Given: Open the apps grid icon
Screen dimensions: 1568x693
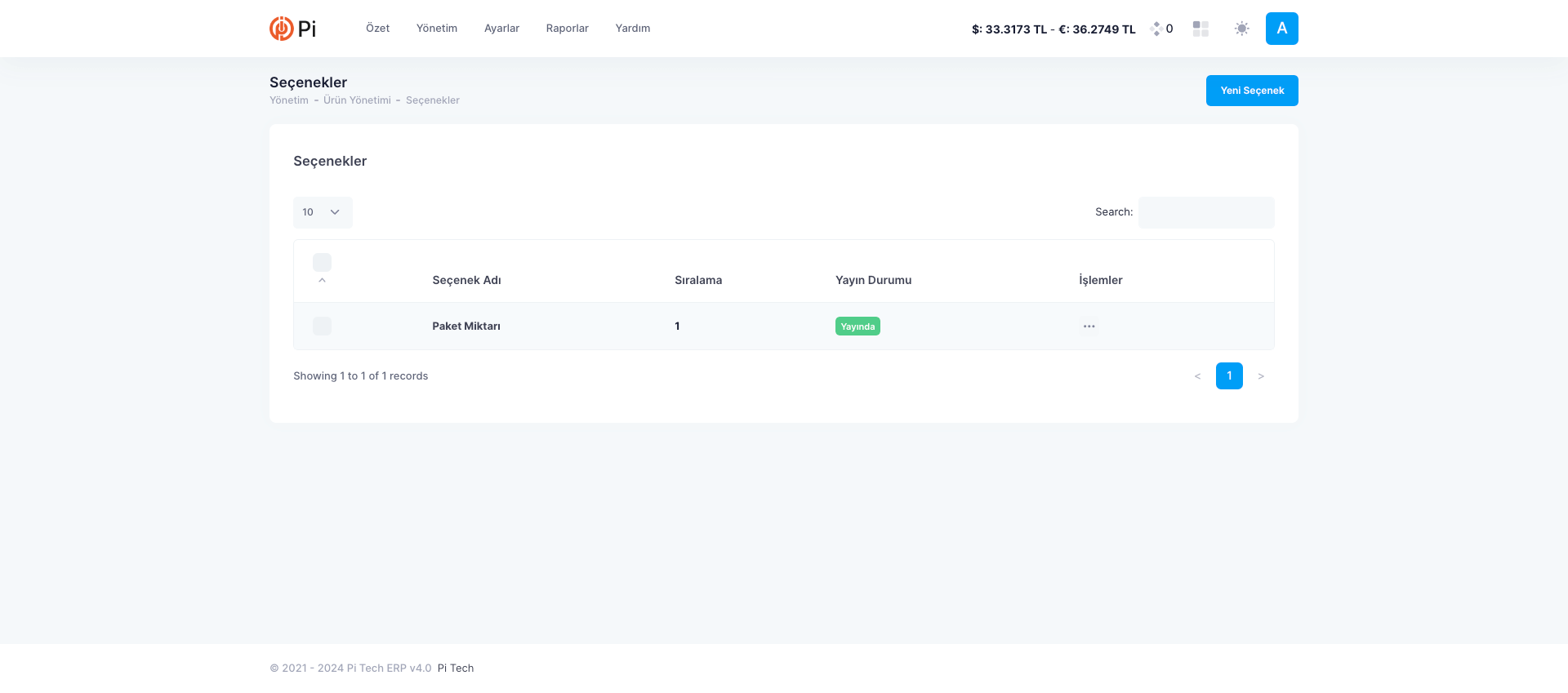Looking at the screenshot, I should point(1200,29).
